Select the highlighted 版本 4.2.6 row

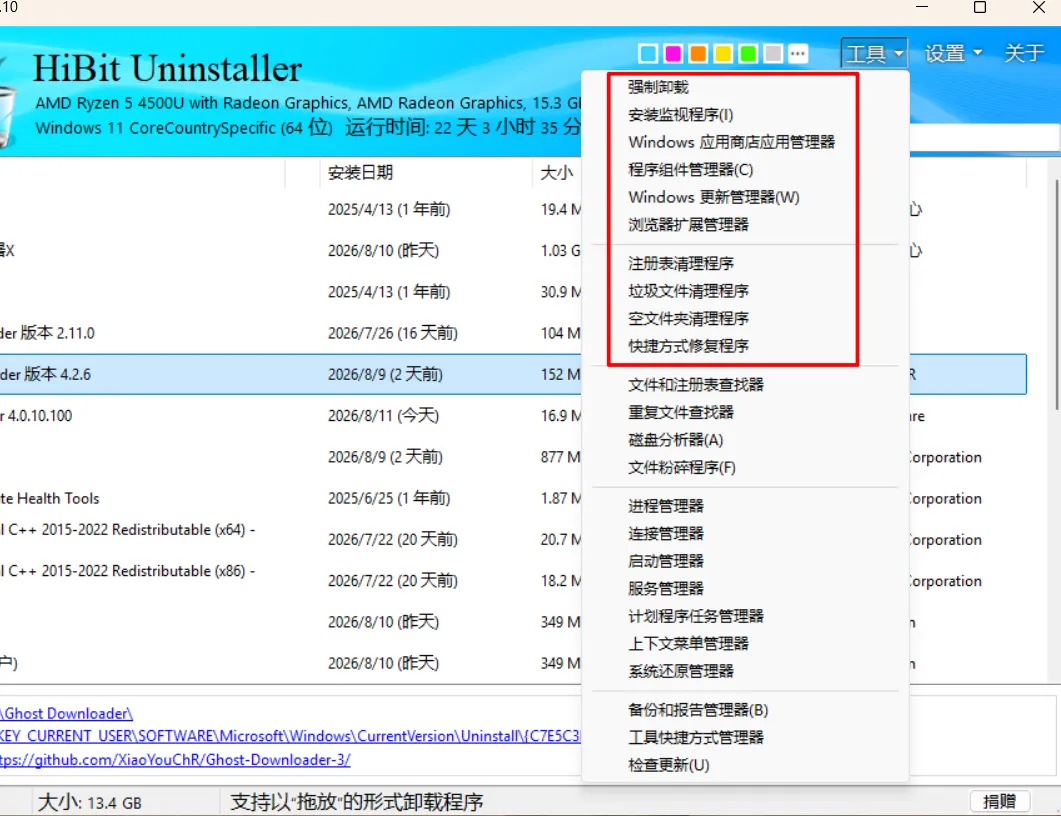pos(291,374)
